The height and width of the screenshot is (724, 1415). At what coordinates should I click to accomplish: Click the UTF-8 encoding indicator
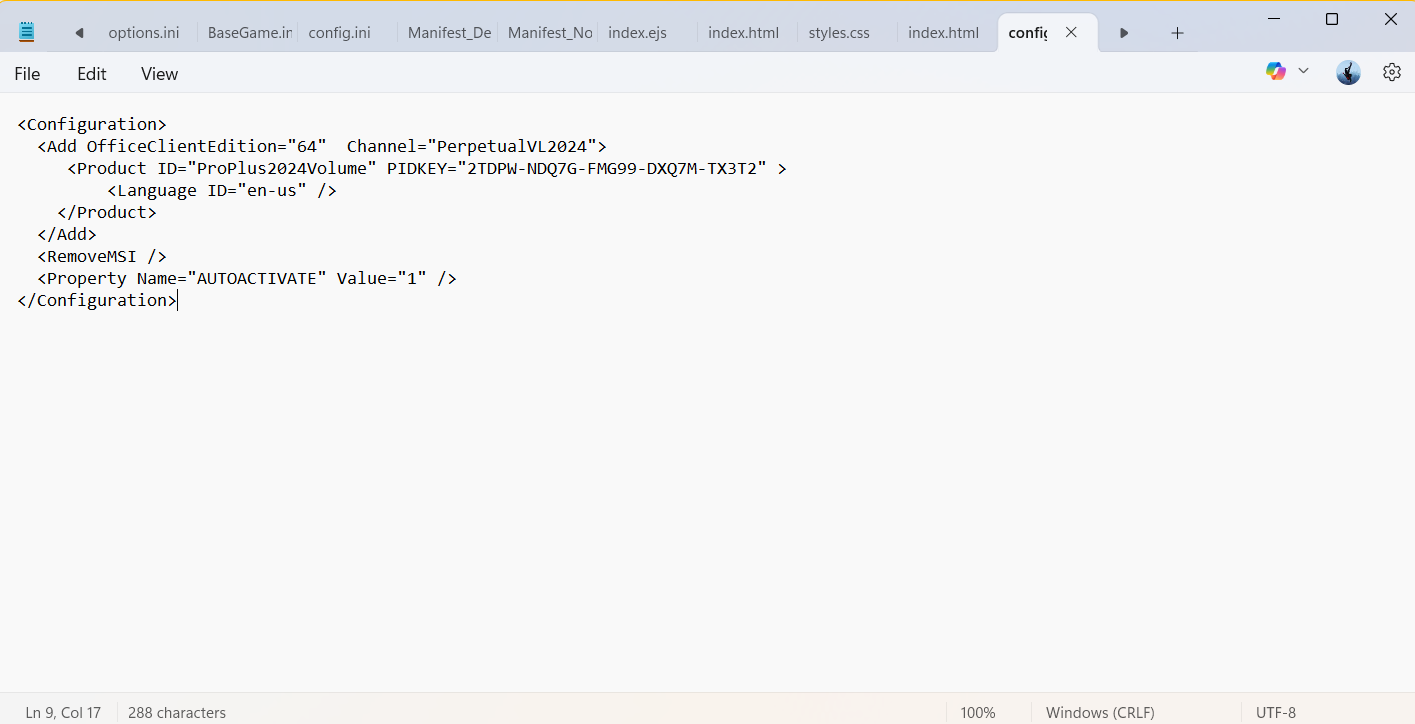pos(1276,713)
